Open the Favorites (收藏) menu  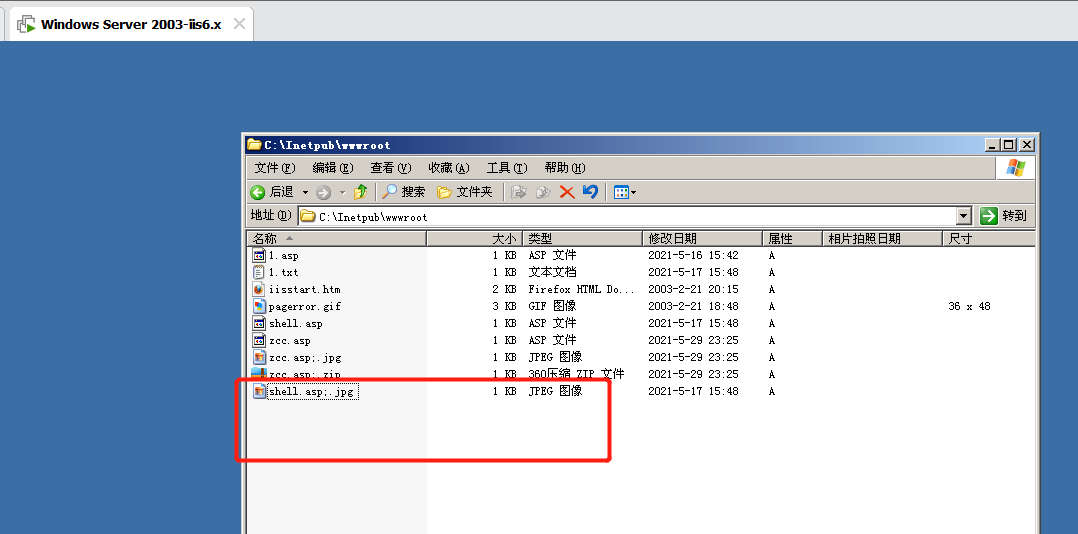point(449,168)
